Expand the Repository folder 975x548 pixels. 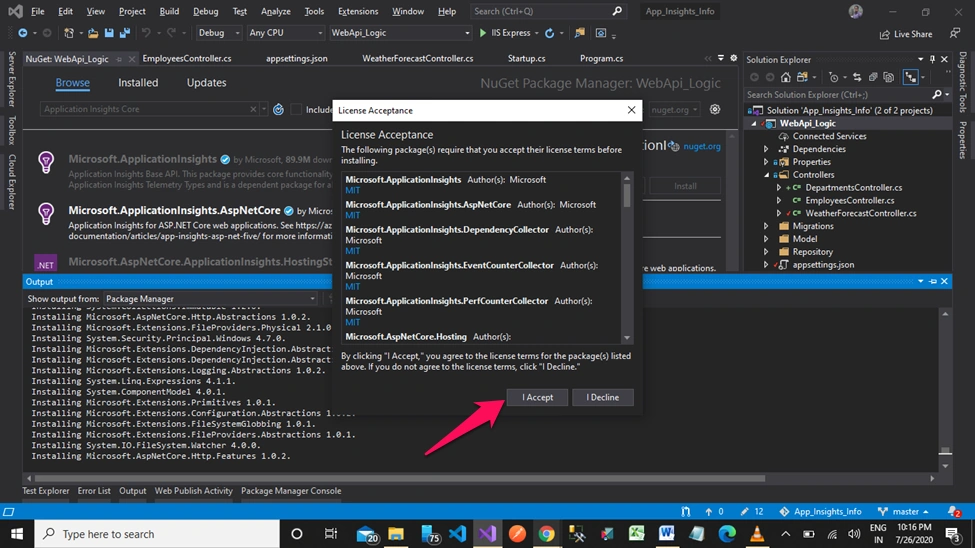pos(765,252)
